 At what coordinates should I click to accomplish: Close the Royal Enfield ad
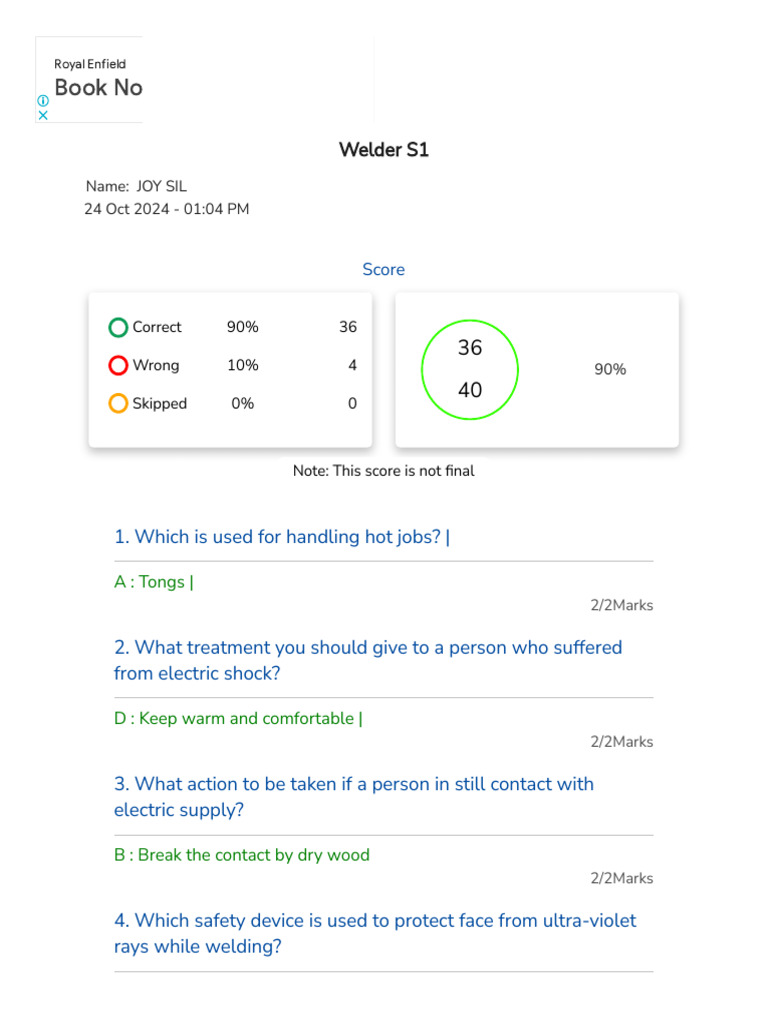pyautogui.click(x=43, y=115)
